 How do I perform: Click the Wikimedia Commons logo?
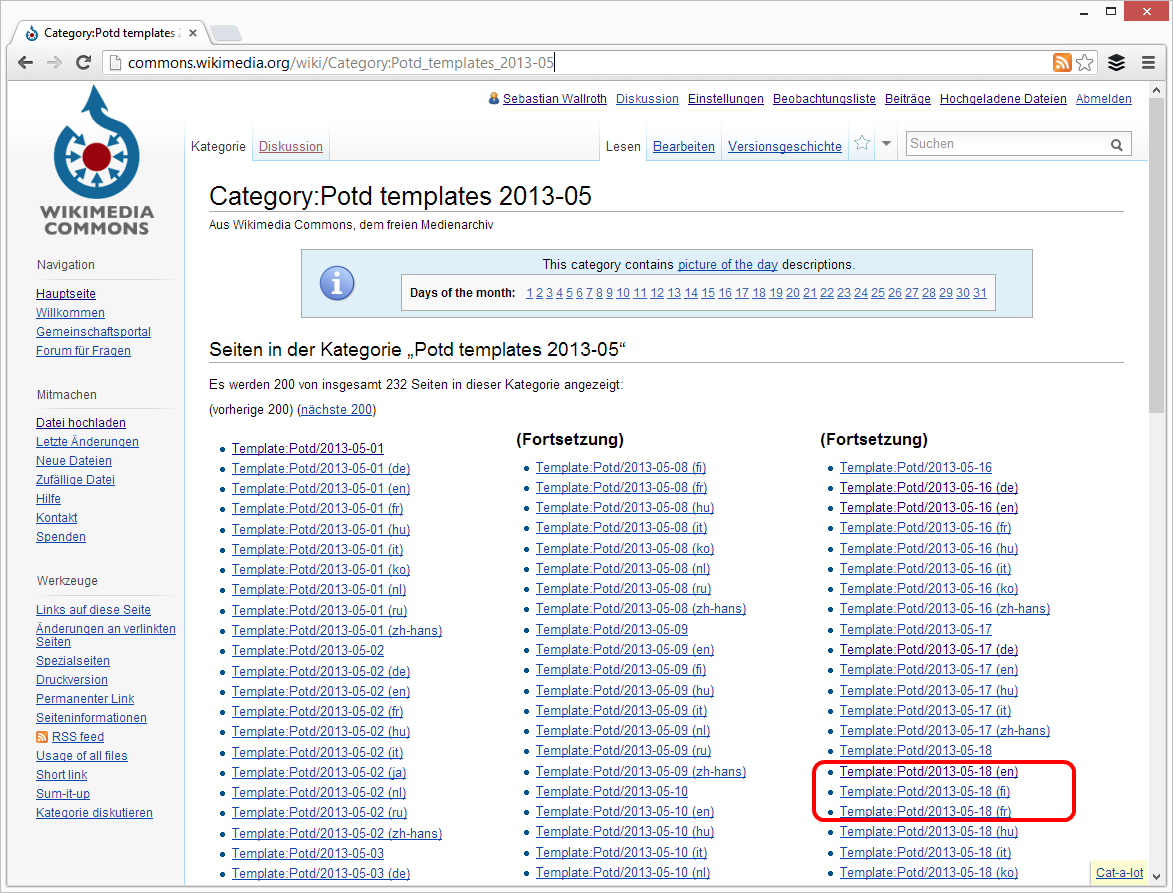click(96, 160)
